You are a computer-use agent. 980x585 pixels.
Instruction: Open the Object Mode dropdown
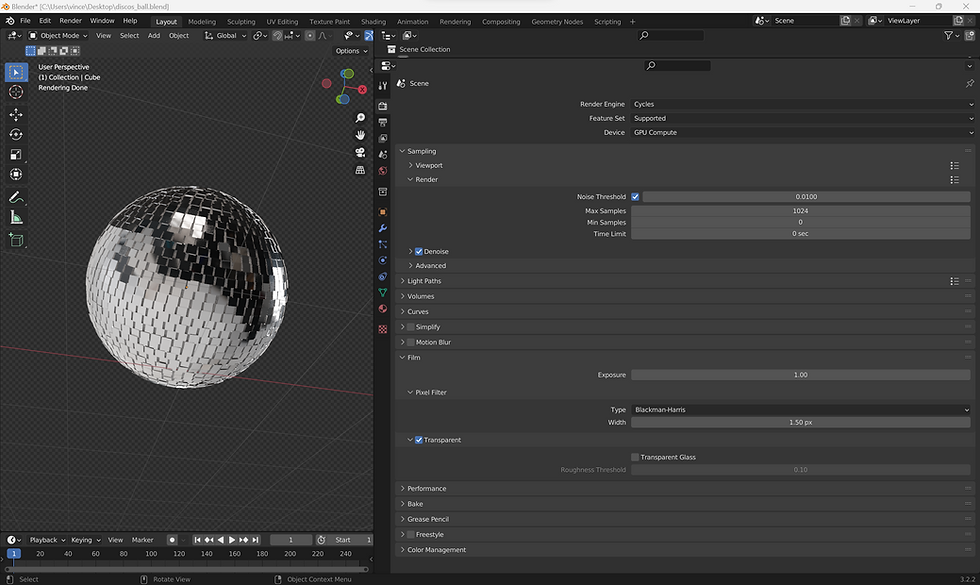(58, 36)
